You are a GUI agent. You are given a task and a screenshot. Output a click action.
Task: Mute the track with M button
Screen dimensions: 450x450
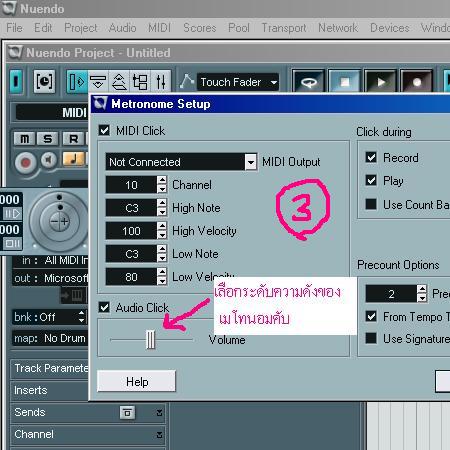click(24, 139)
